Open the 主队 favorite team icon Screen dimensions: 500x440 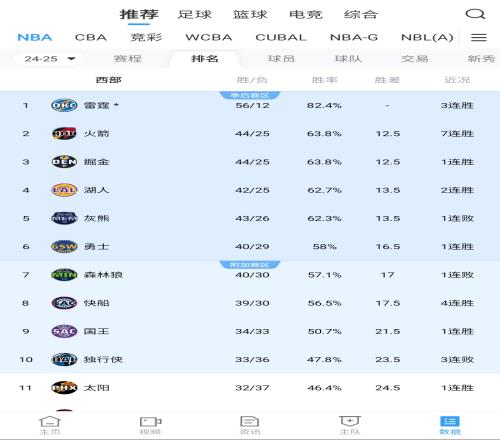coord(350,425)
